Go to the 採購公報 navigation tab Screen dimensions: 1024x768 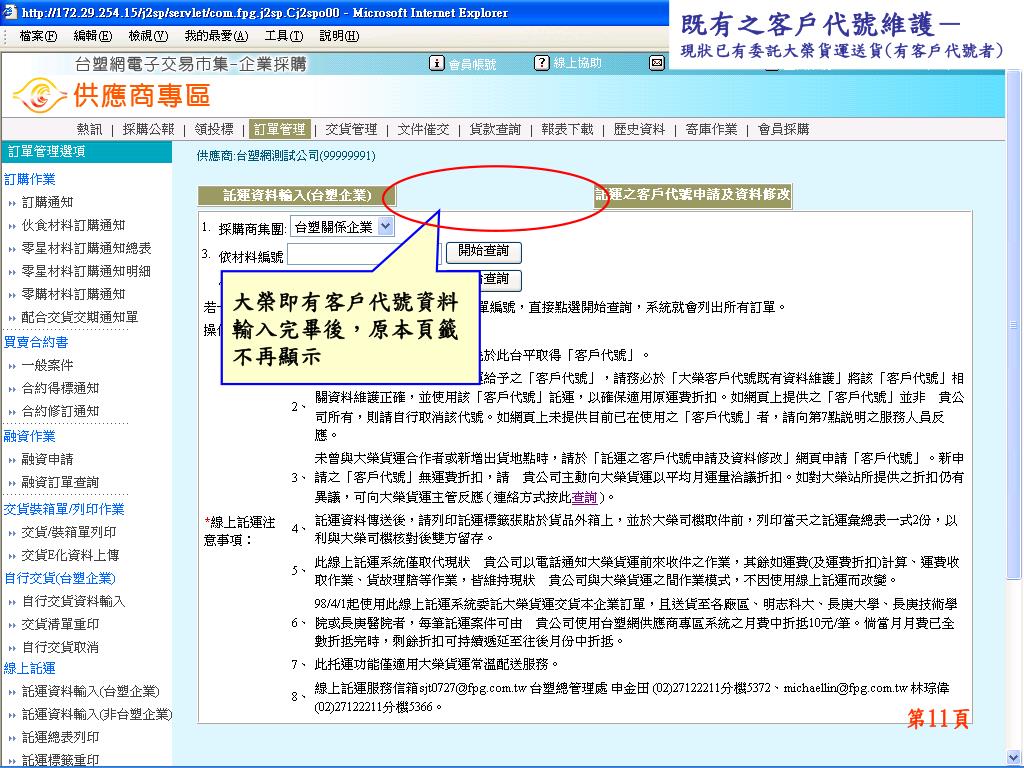[149, 129]
